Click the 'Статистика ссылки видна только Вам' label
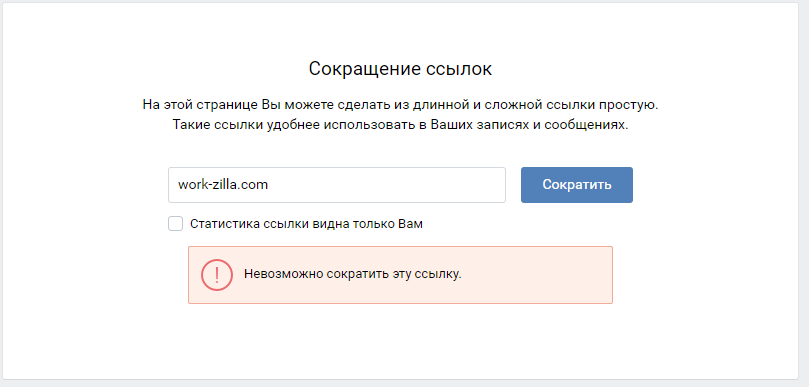Image resolution: width=809 pixels, height=387 pixels. [306, 224]
